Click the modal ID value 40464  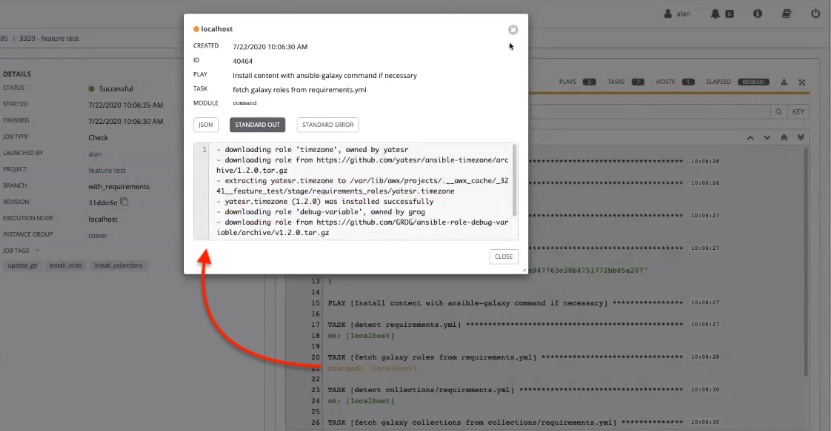[x=242, y=61]
